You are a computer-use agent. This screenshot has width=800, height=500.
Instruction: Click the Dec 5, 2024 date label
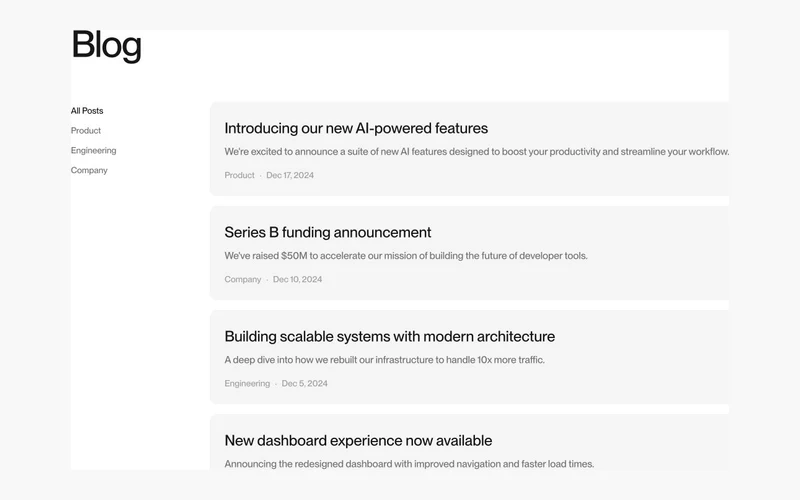pyautogui.click(x=305, y=383)
